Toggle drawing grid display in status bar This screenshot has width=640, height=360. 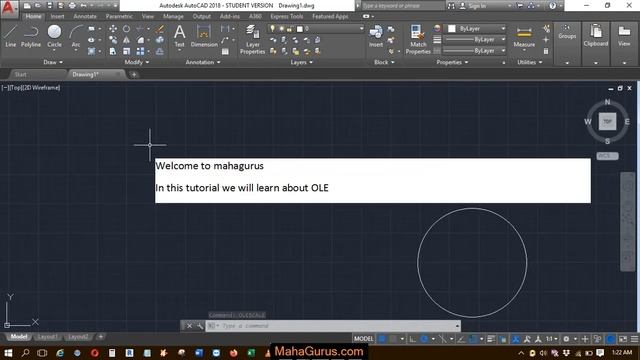pyautogui.click(x=382, y=339)
